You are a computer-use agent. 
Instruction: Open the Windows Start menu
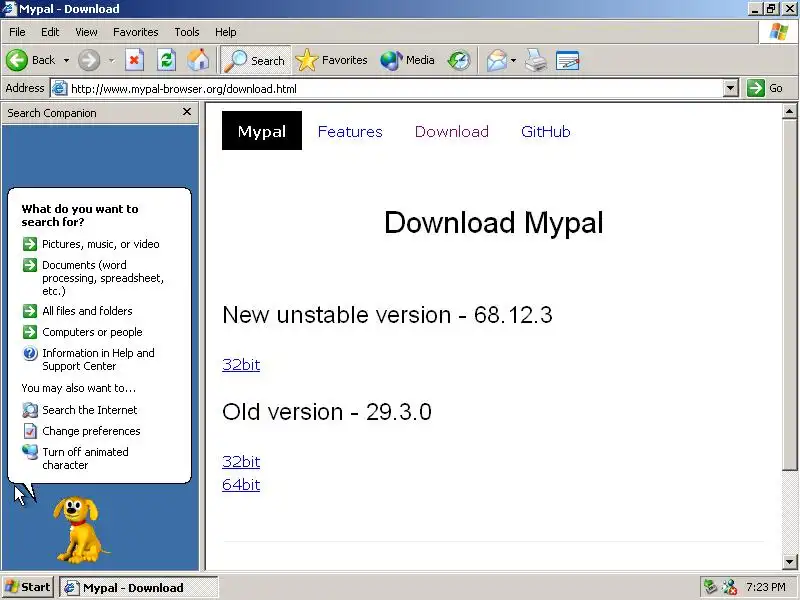click(28, 587)
